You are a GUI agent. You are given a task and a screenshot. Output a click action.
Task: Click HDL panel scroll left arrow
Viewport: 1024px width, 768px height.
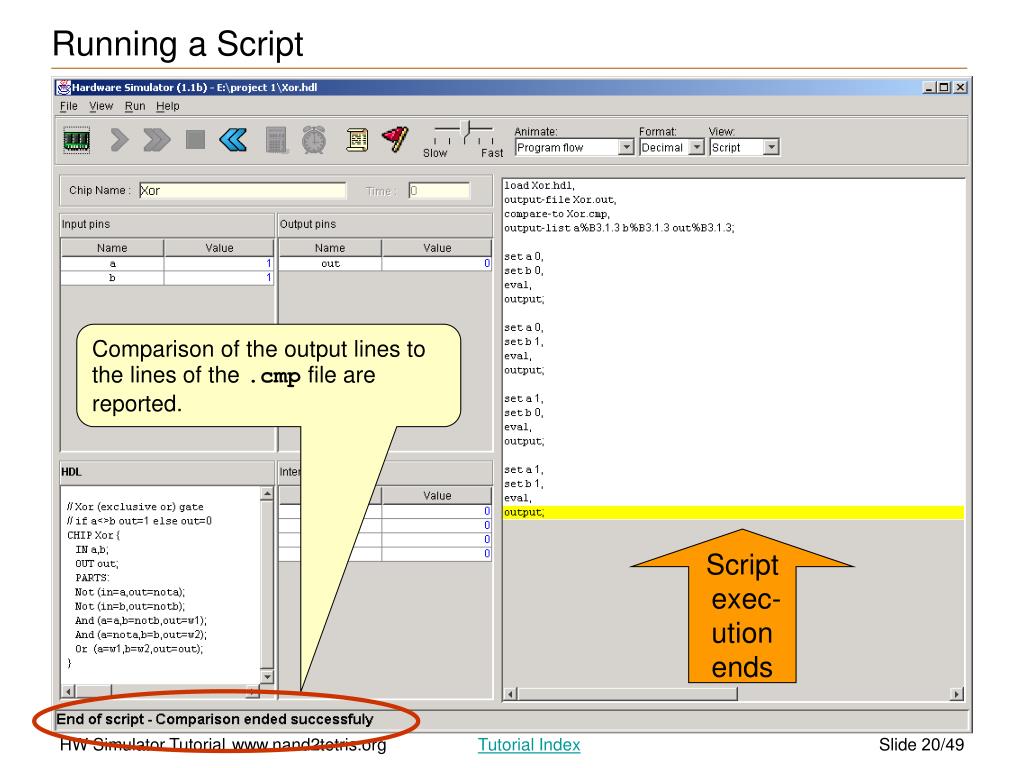pyautogui.click(x=69, y=691)
